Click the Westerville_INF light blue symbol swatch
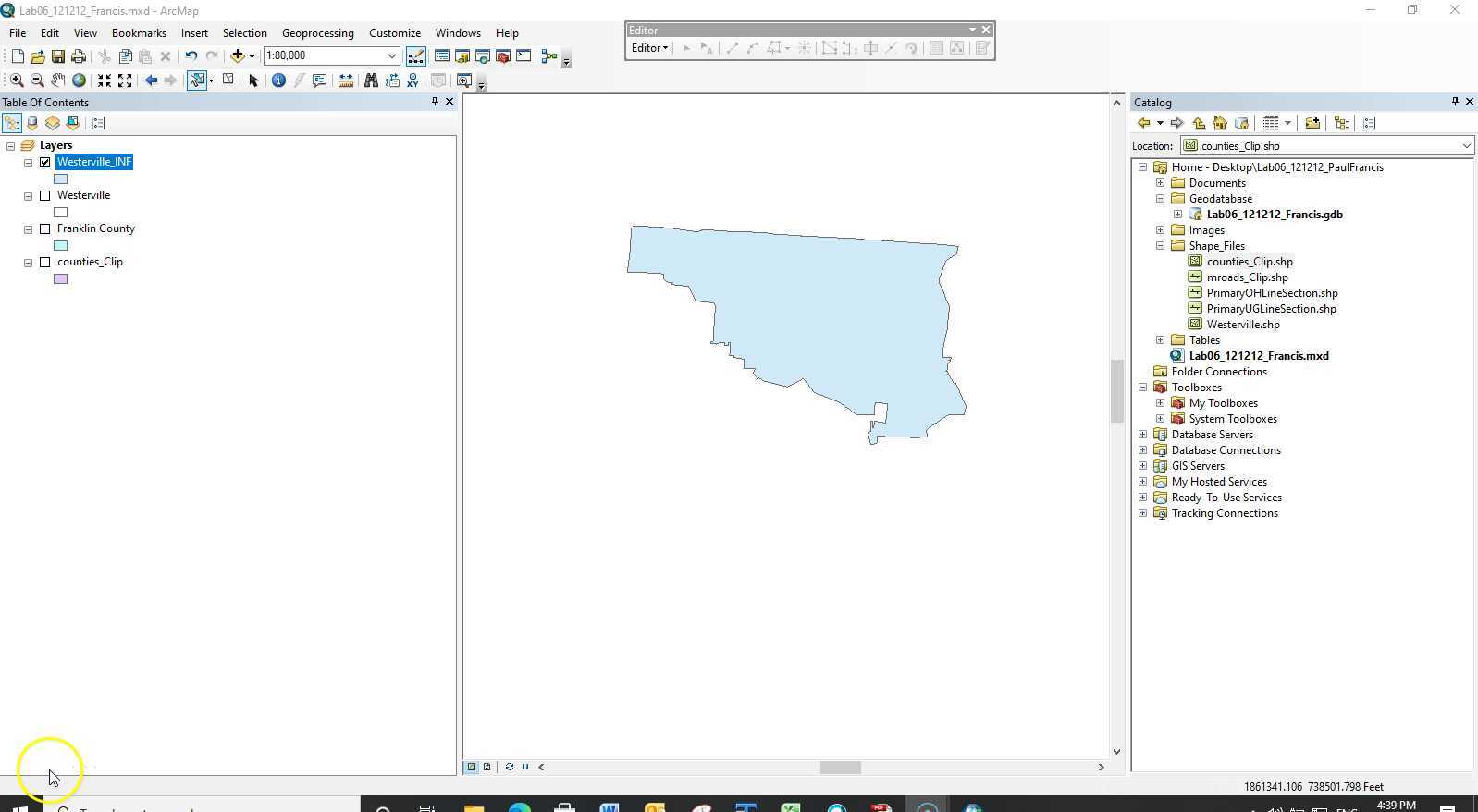Viewport: 1478px width, 812px height. (x=61, y=179)
